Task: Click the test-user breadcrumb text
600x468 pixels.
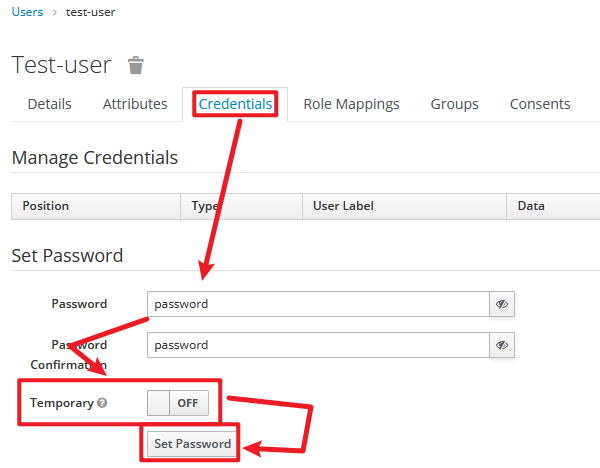Action: 90,12
